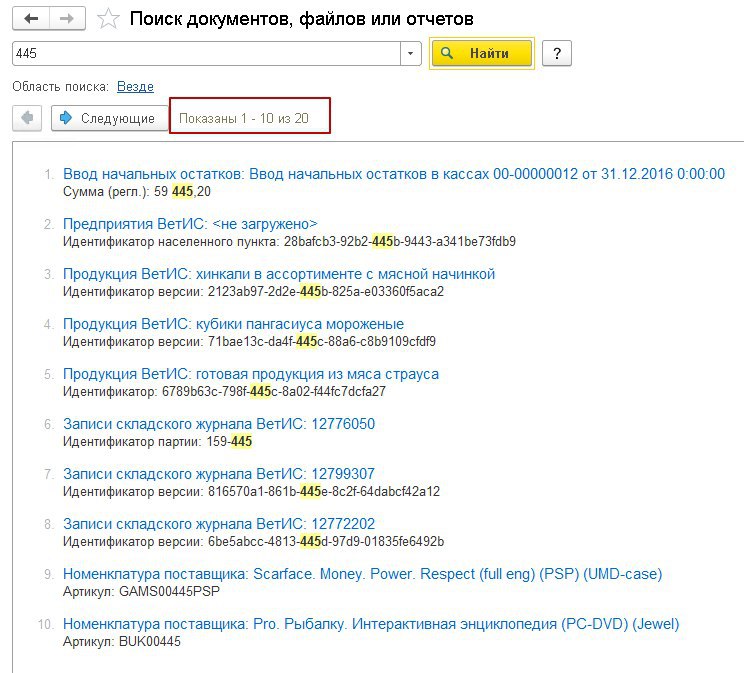Click the previous results arrow button

[27, 118]
